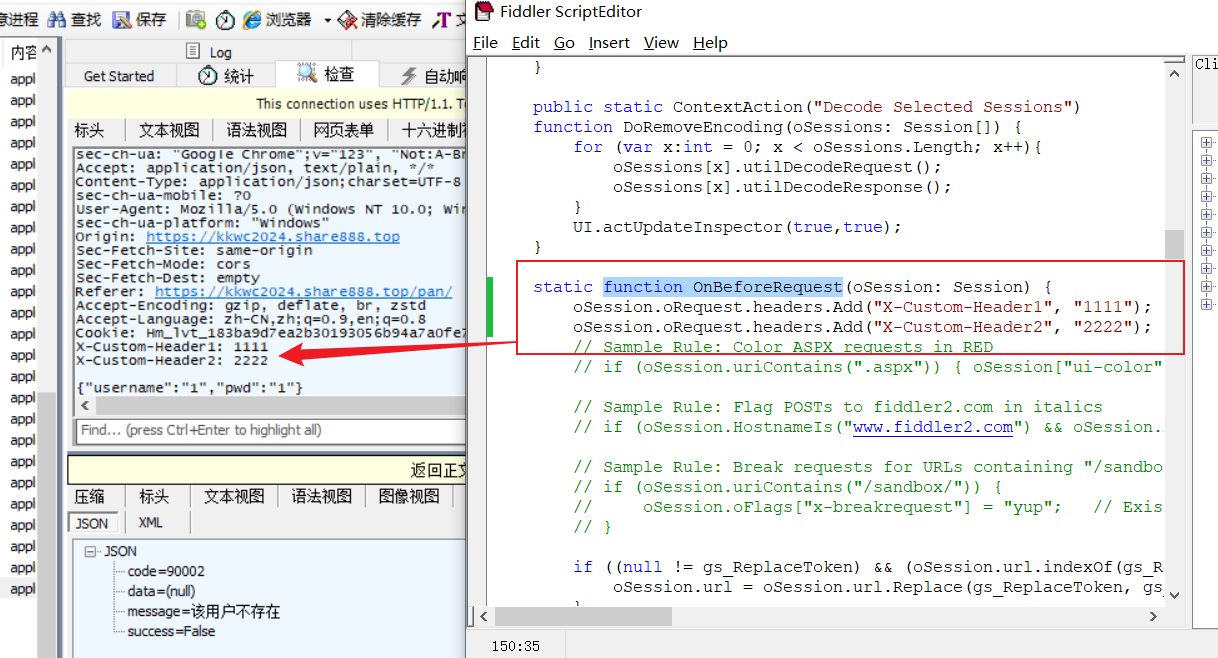This screenshot has height=658, width=1218.
Task: Select the success=False JSON tree item
Action: [171, 631]
